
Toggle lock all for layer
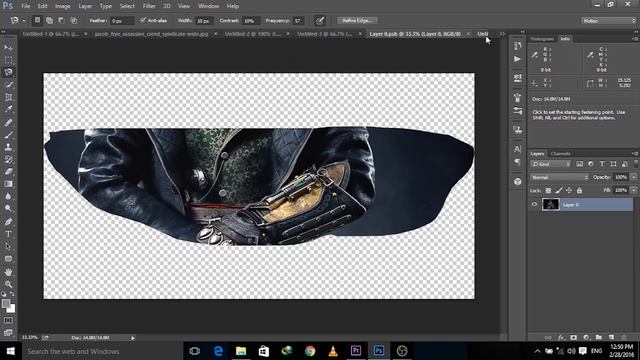[x=580, y=190]
